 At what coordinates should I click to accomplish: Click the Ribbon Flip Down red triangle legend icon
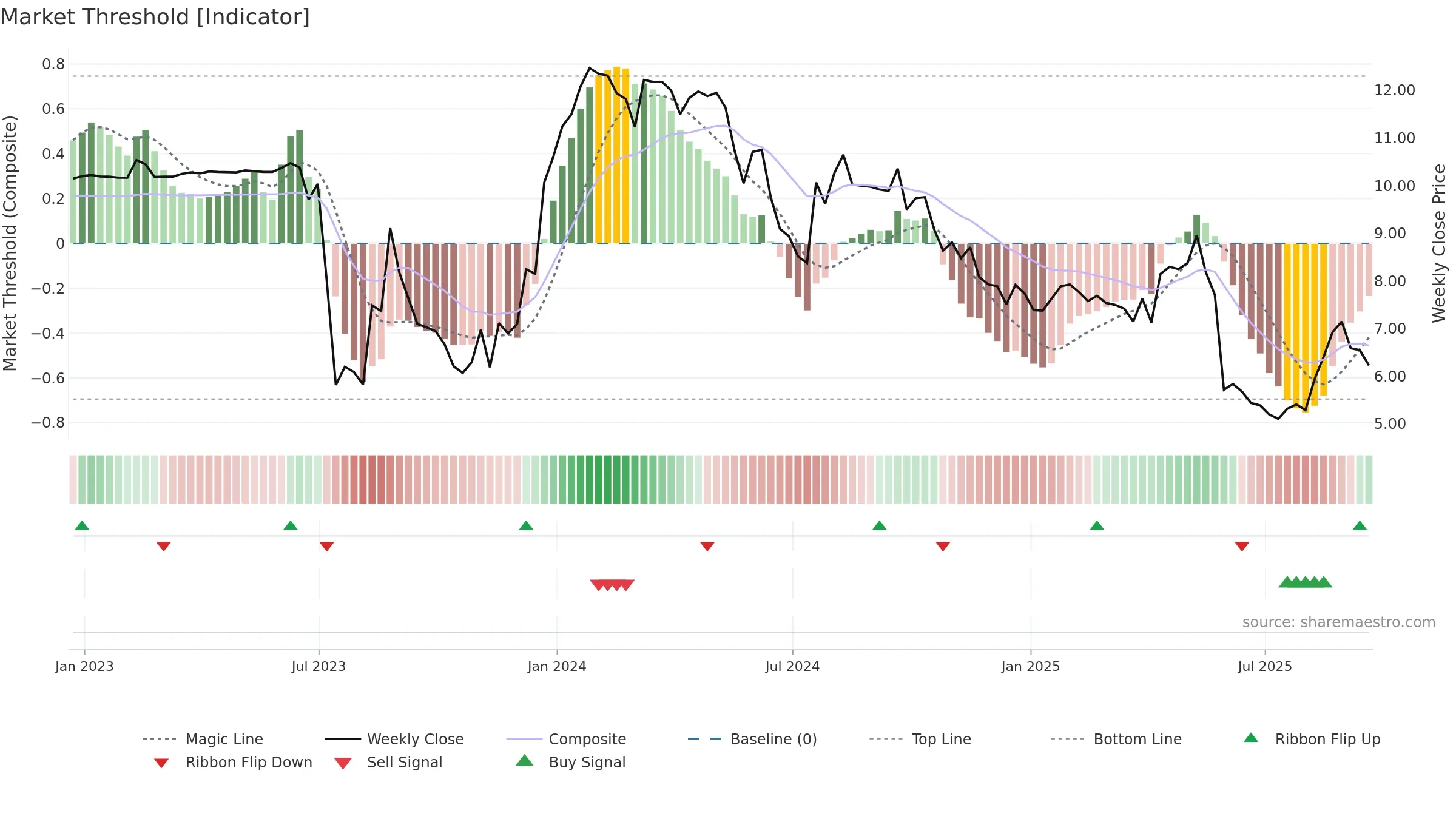(161, 763)
